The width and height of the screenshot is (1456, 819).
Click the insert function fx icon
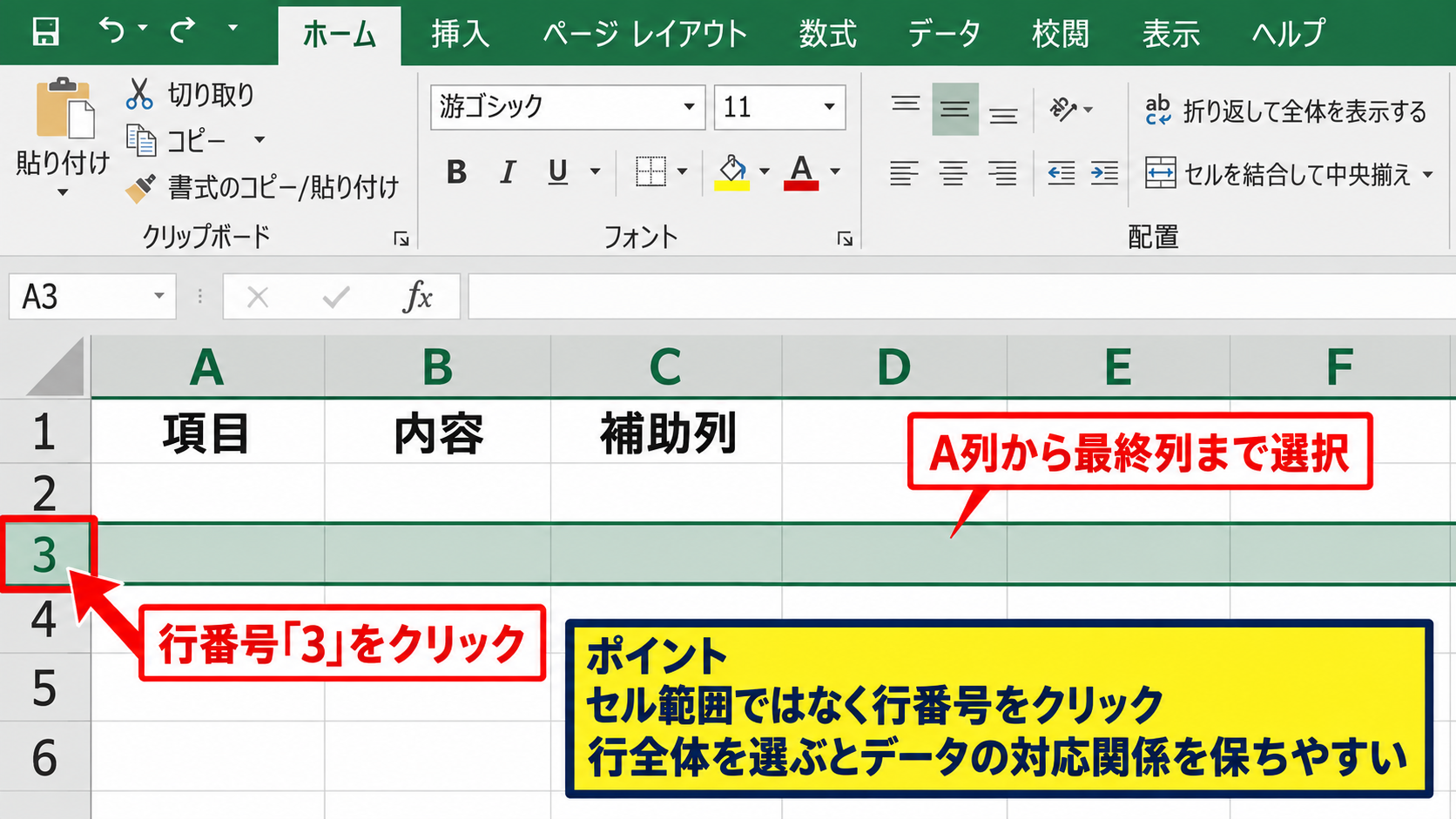pos(418,297)
